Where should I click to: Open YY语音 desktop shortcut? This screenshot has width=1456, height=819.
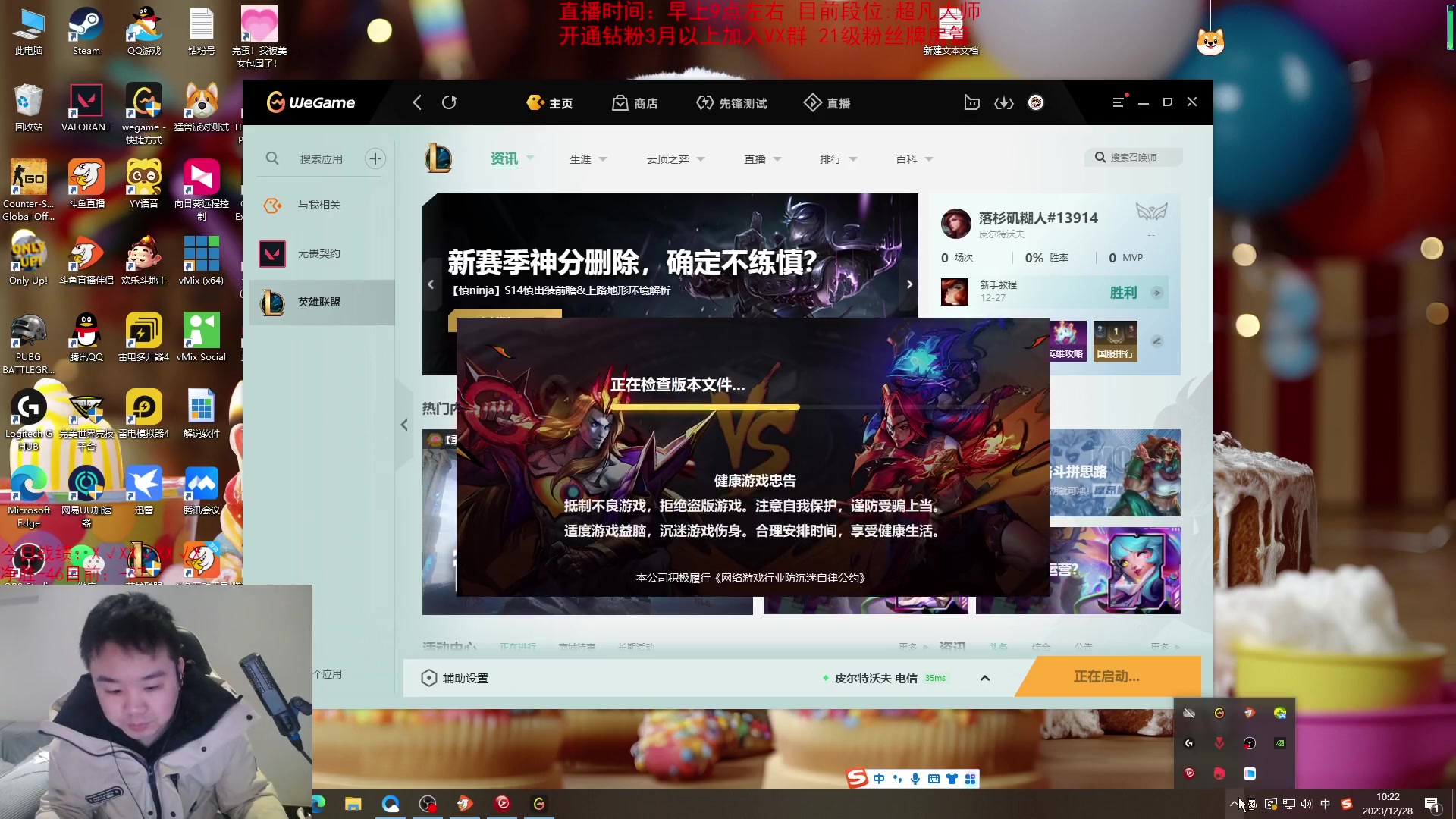point(143,184)
